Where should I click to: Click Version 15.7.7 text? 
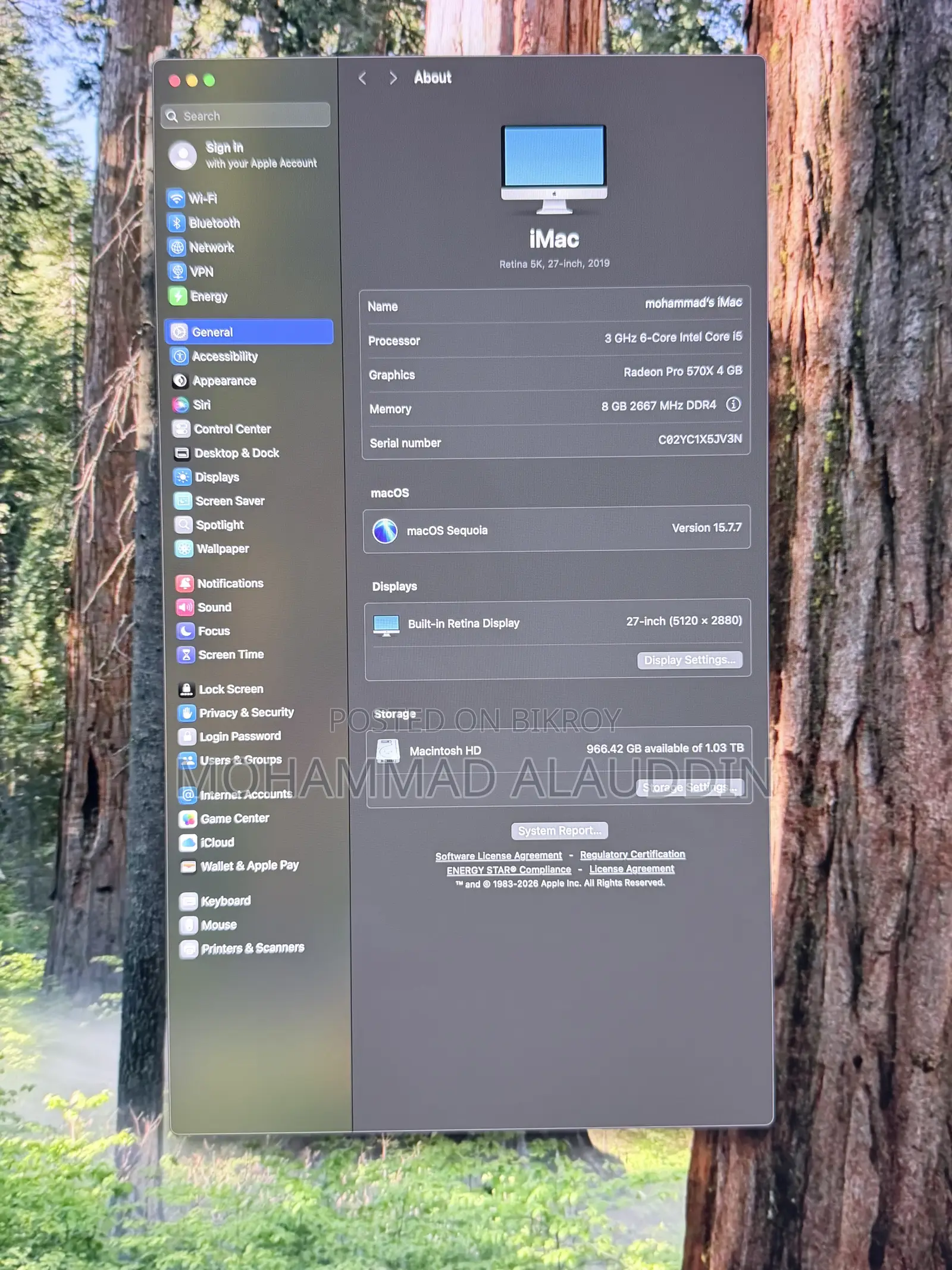[706, 528]
